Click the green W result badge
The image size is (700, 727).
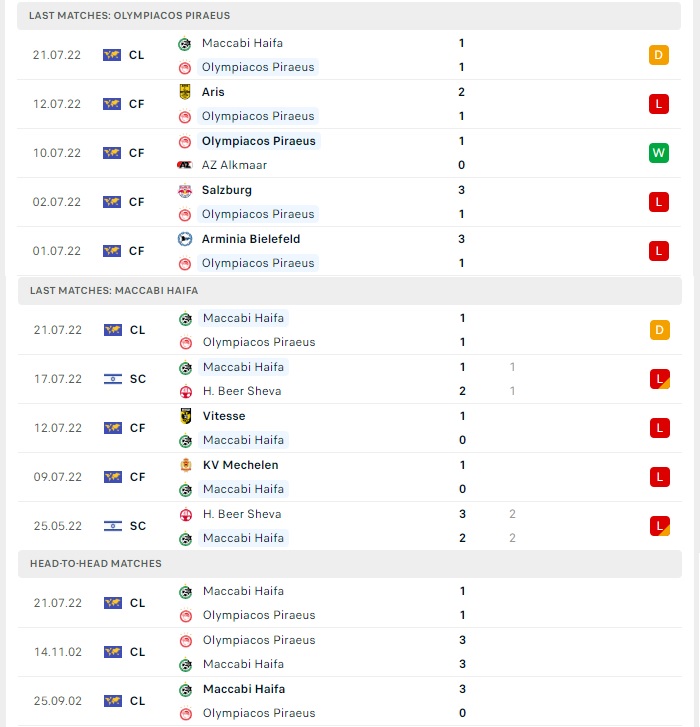click(x=658, y=153)
